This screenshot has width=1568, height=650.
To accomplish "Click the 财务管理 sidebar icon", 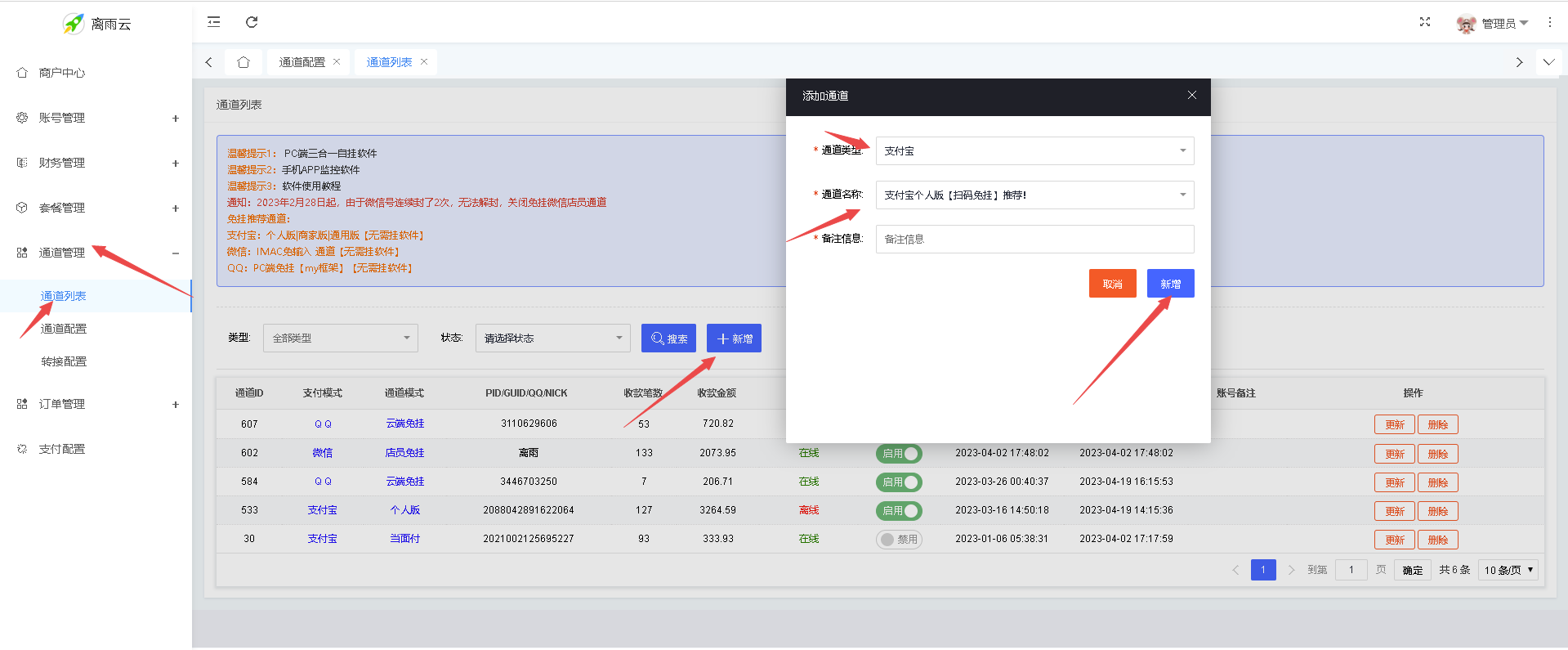I will coord(22,163).
